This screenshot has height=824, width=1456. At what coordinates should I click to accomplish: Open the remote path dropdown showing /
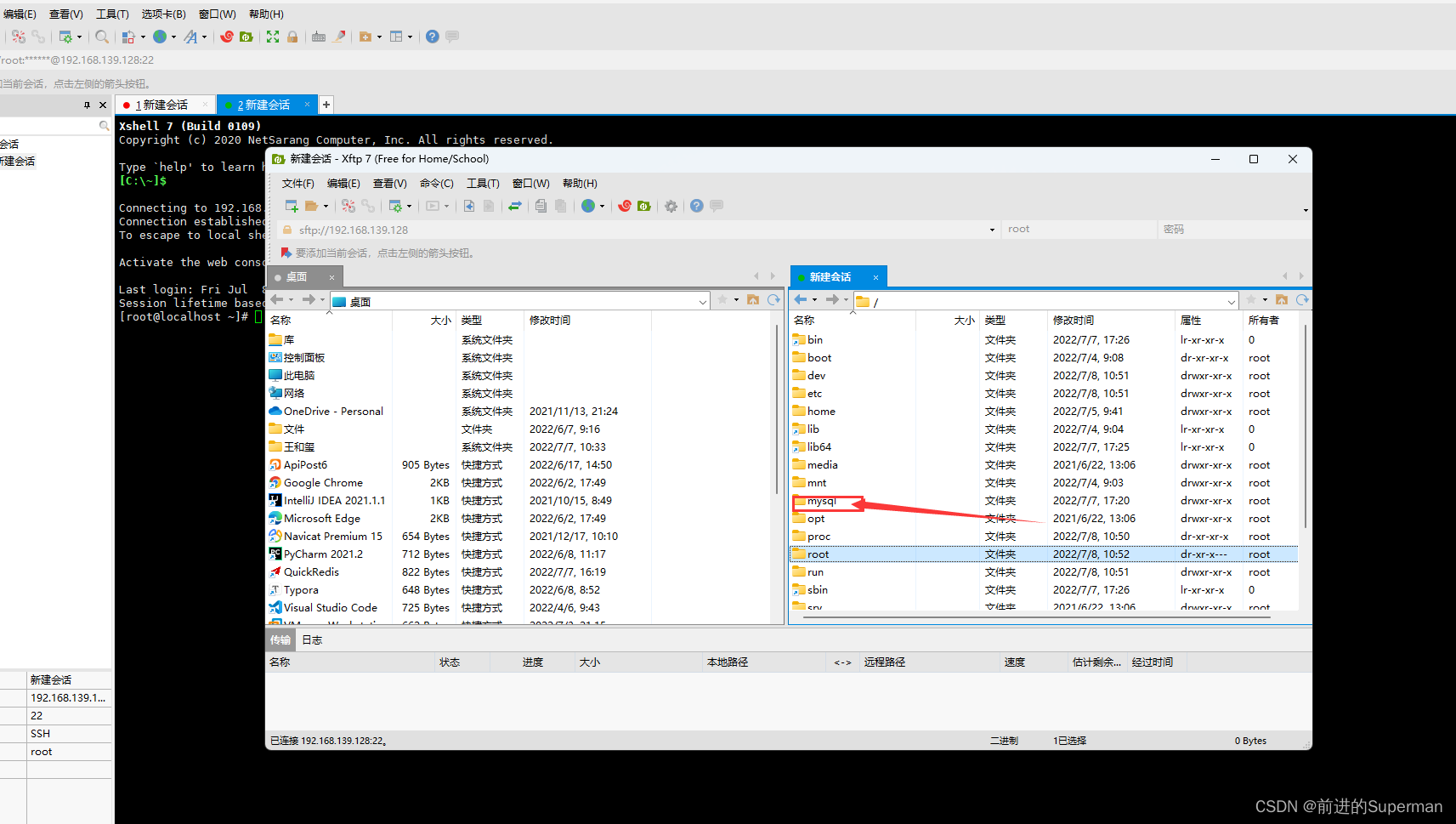[x=1232, y=302]
